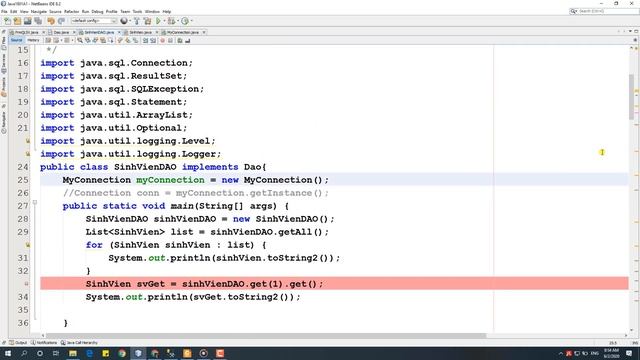Viewport: 640px width, 360px height.
Task: Expand the Run project dropdown arrow
Action: coord(164,21)
